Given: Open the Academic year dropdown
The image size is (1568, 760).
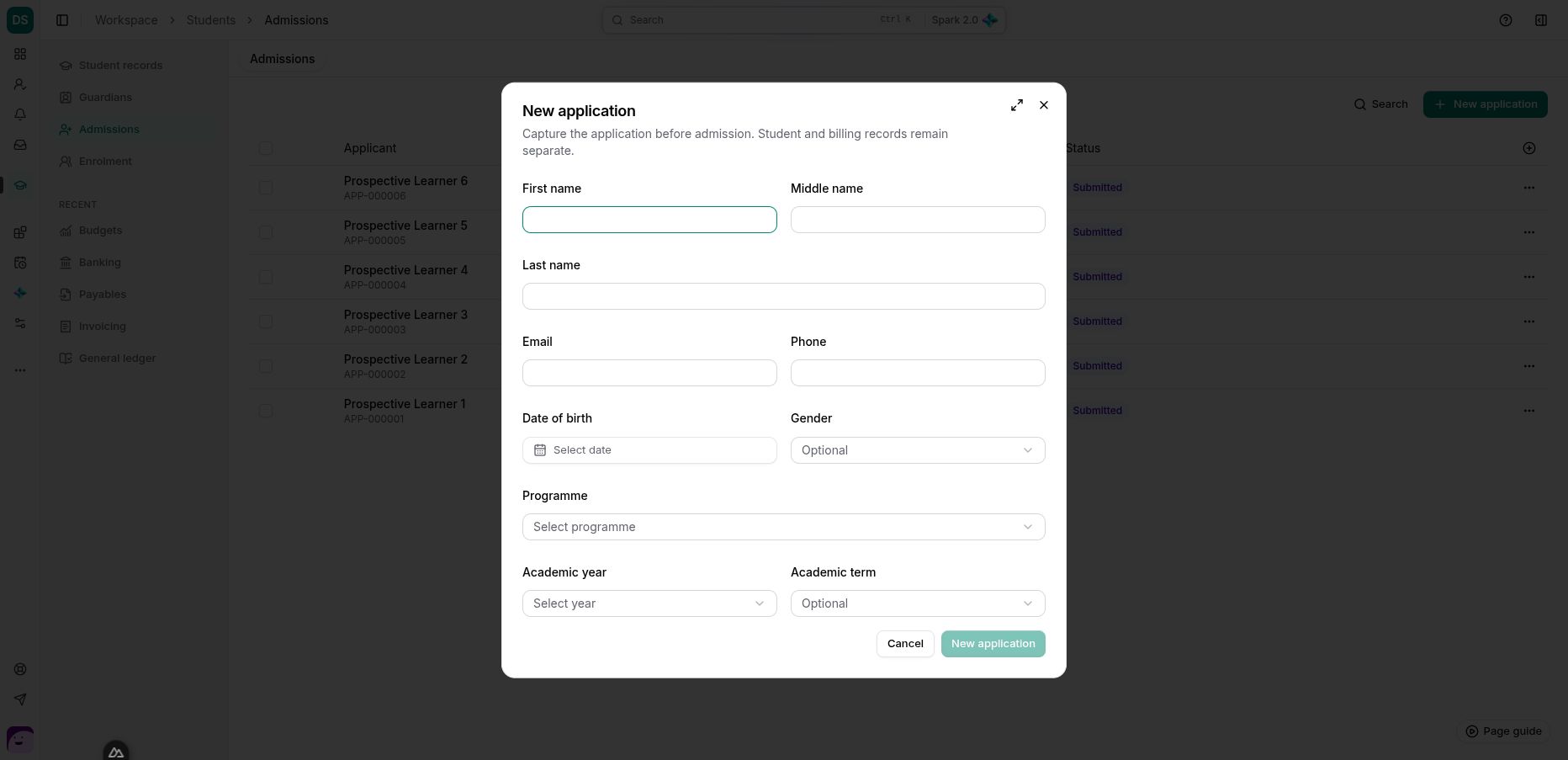Looking at the screenshot, I should coord(649,603).
